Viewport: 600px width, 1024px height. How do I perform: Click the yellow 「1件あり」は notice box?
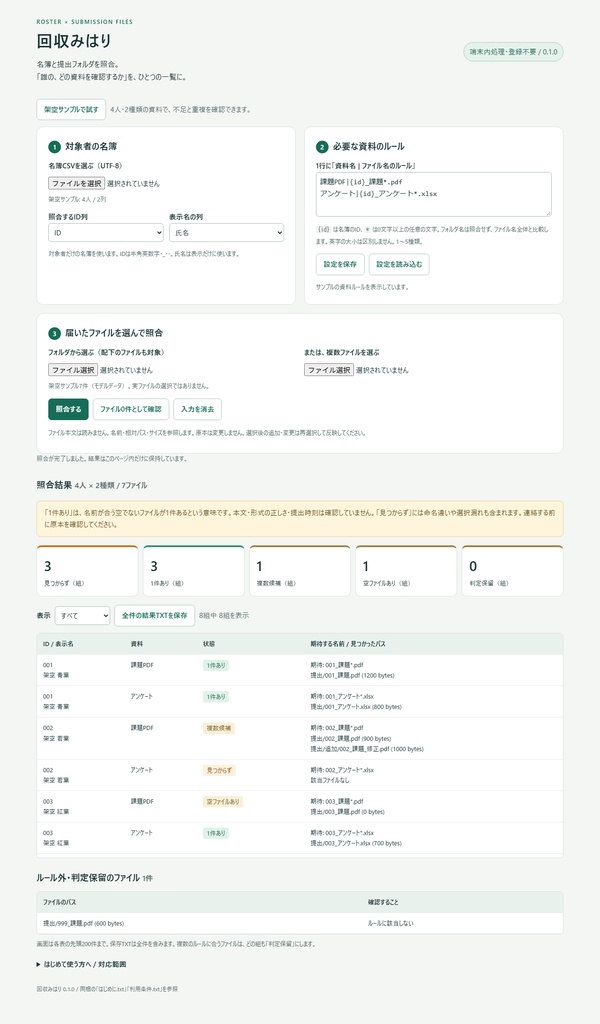pyautogui.click(x=300, y=519)
